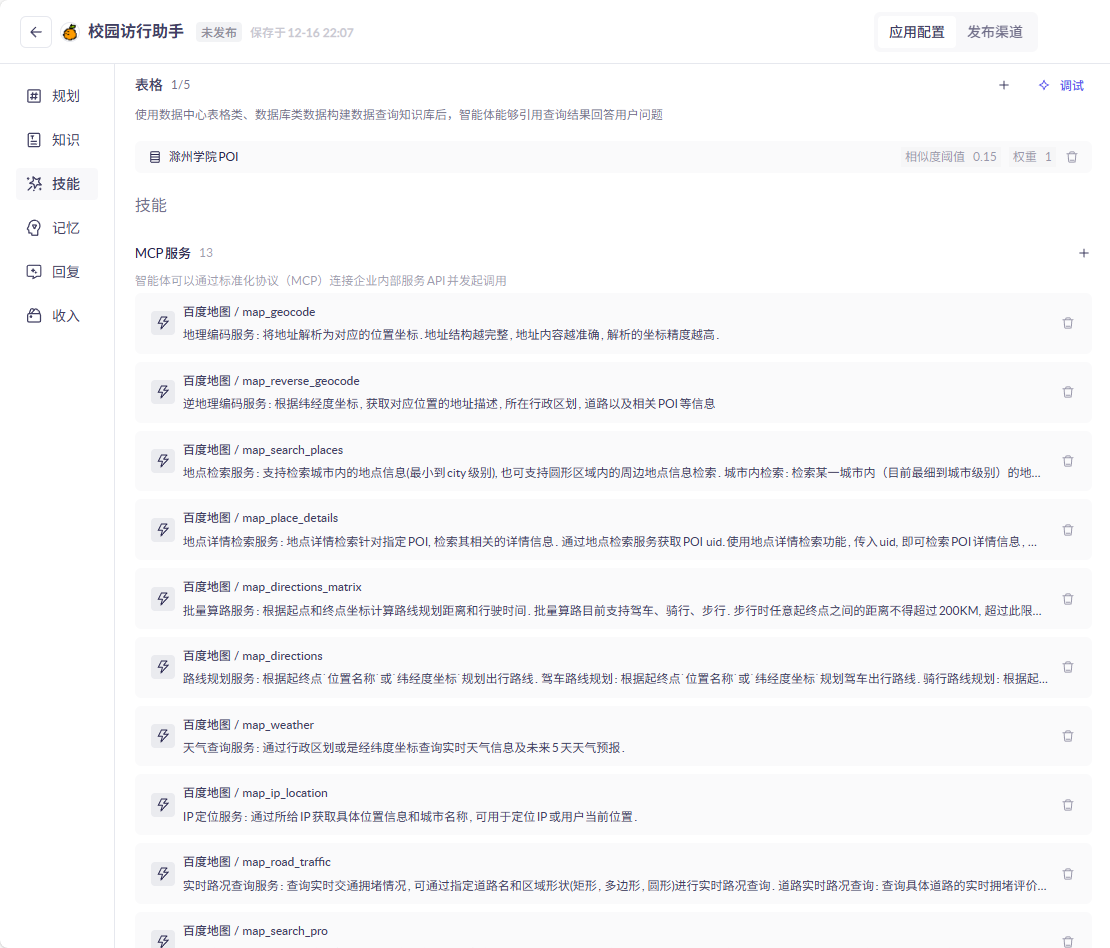
Task: Open the 百度地图 / map_geocode entry
Action: pos(613,323)
